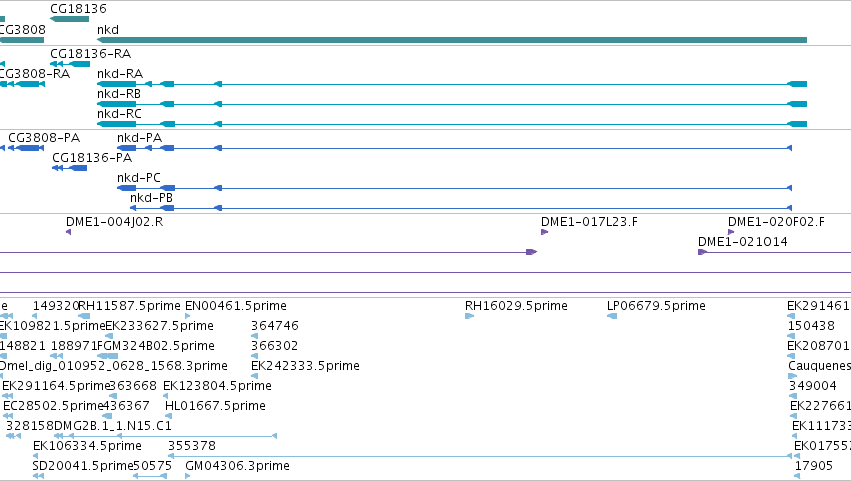Select the nkd-RA transcript label
Image resolution: width=851 pixels, height=481 pixels.
click(x=120, y=74)
